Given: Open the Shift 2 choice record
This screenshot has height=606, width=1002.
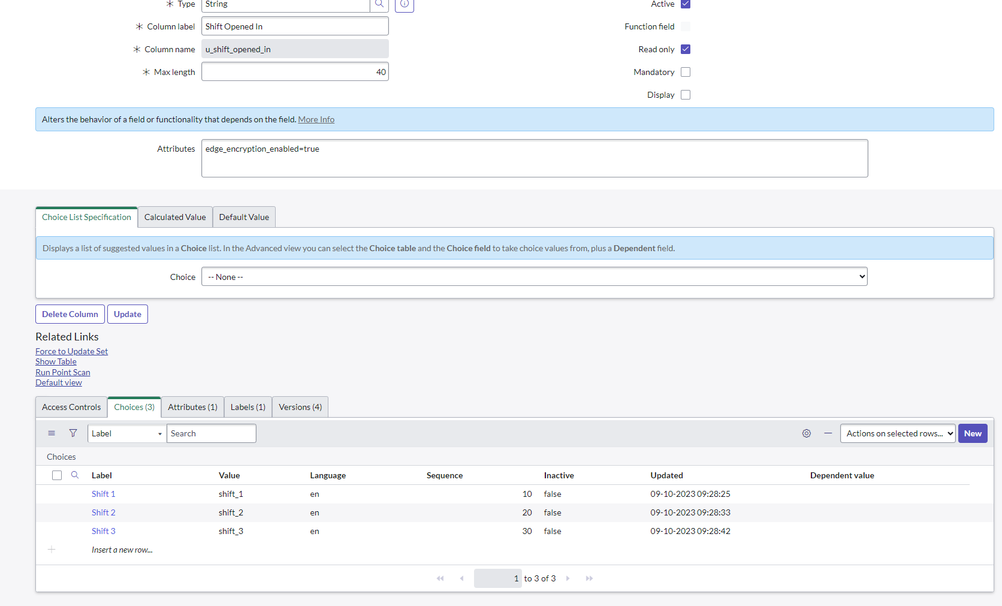Looking at the screenshot, I should [x=103, y=513].
